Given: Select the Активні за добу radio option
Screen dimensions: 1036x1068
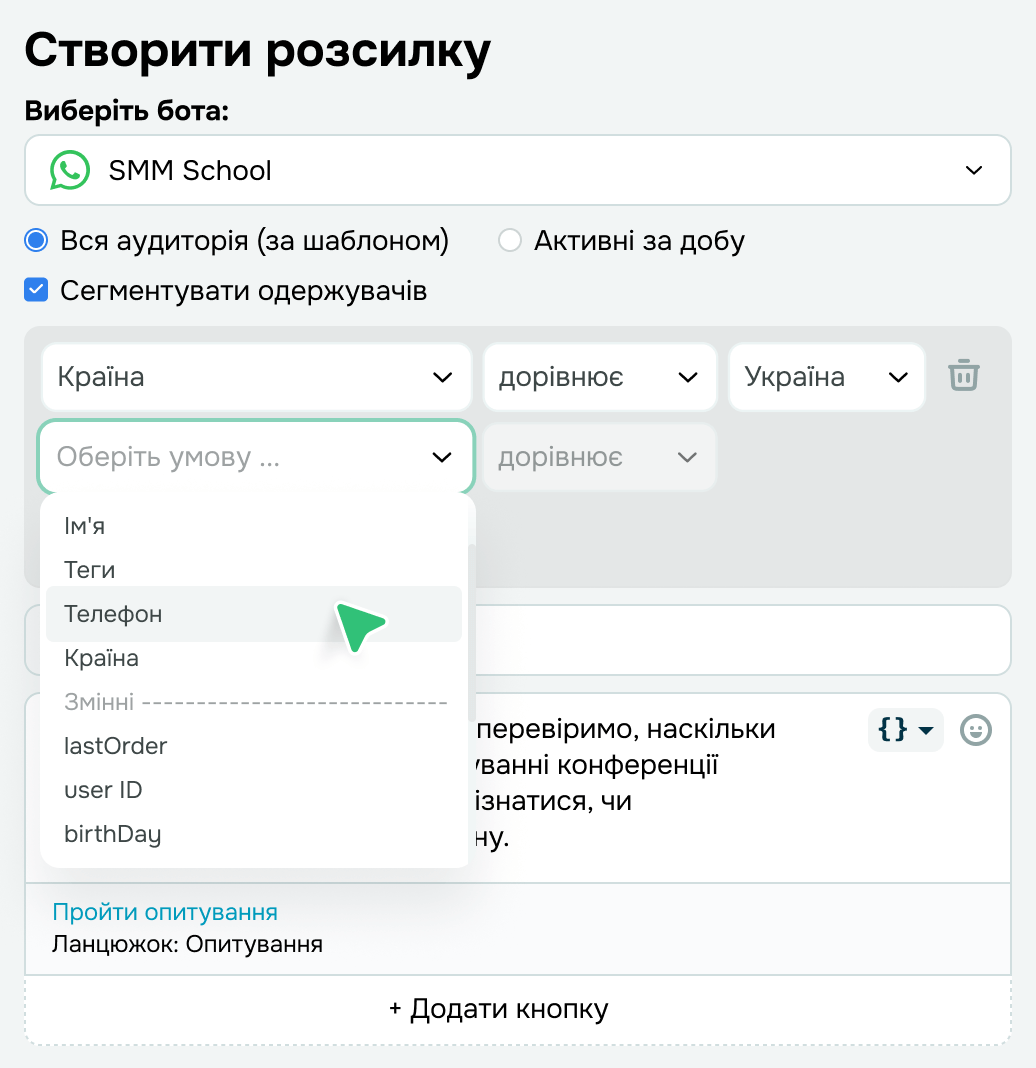Looking at the screenshot, I should (x=510, y=241).
